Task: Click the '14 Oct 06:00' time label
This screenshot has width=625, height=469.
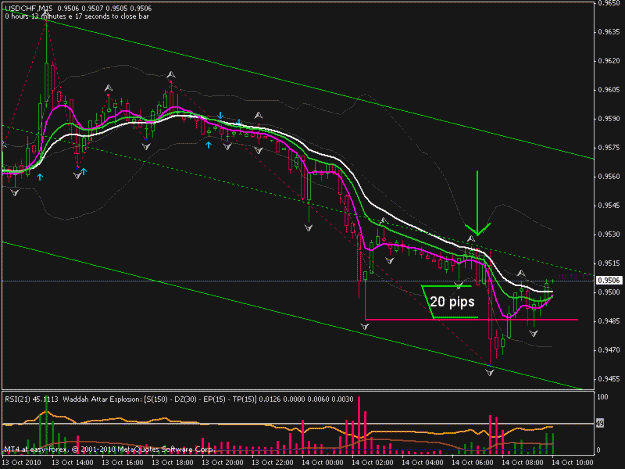Action: pyautogui.click(x=472, y=463)
